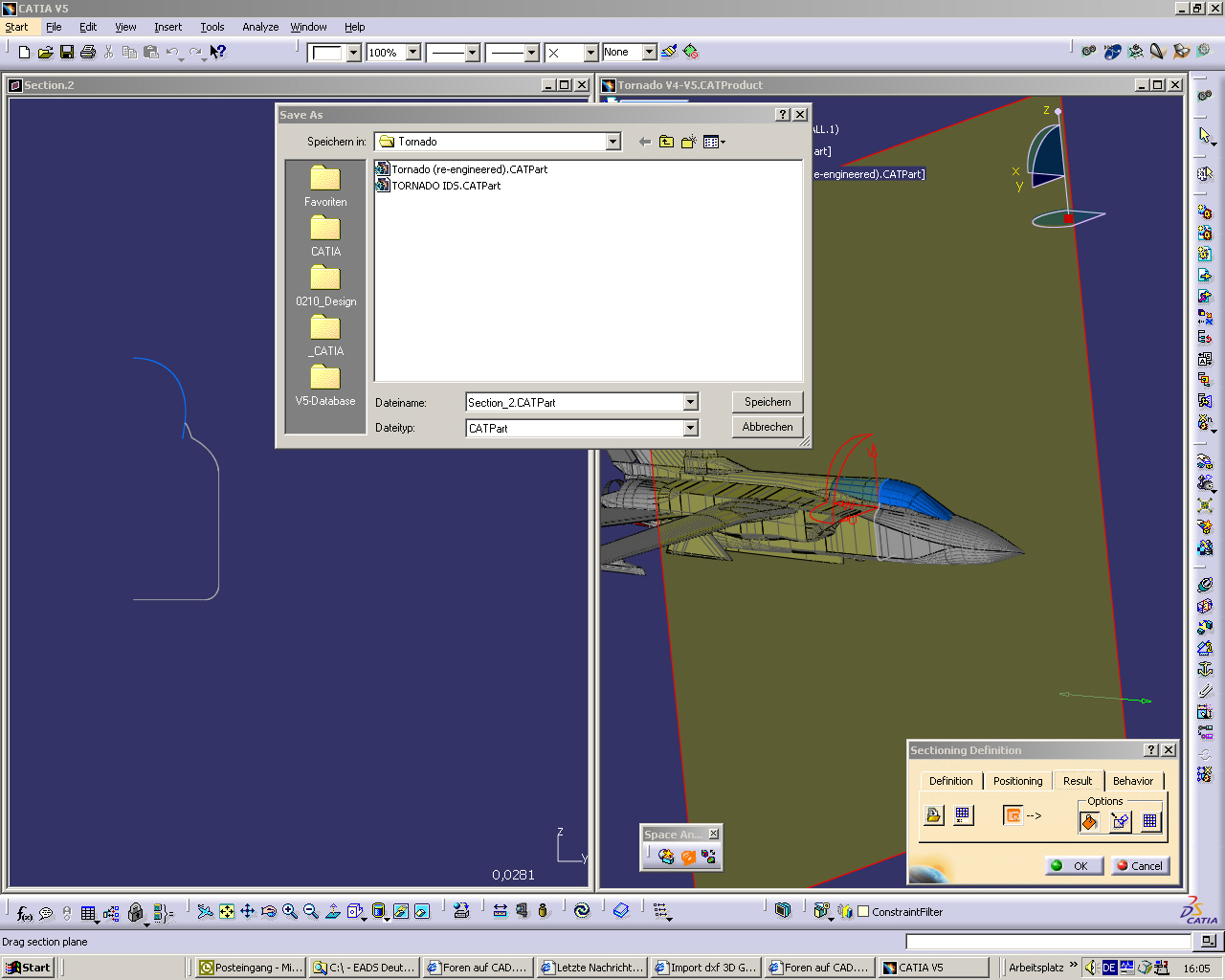Open the 100% transparency dropdown
This screenshot has width=1225, height=980.
pos(413,53)
